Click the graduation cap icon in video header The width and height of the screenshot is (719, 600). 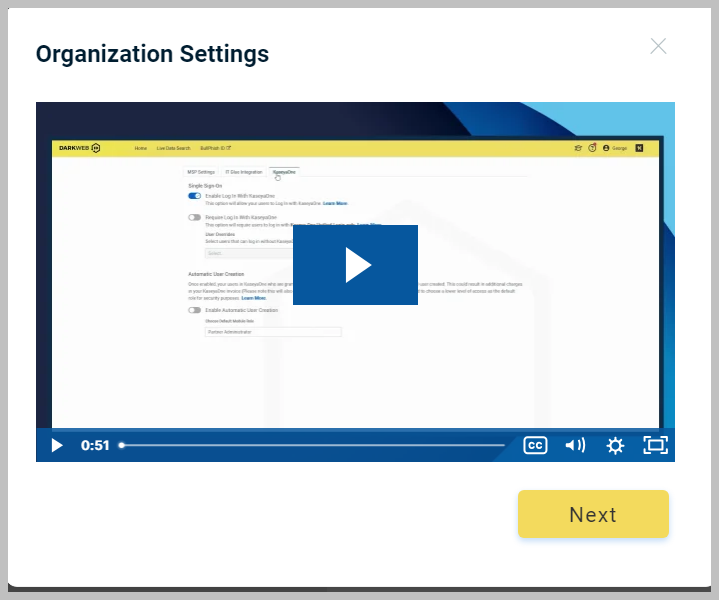[578, 148]
